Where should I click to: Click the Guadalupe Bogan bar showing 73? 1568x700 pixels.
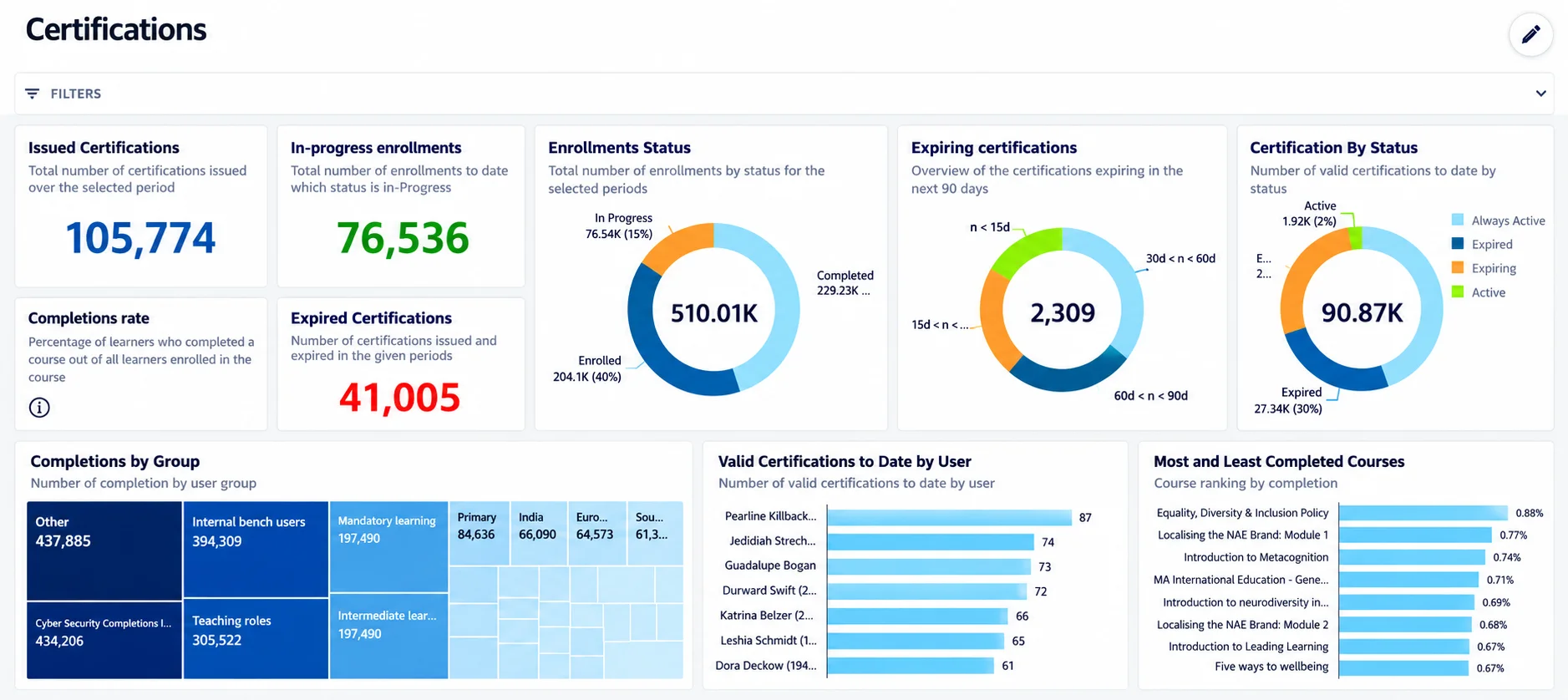click(929, 566)
